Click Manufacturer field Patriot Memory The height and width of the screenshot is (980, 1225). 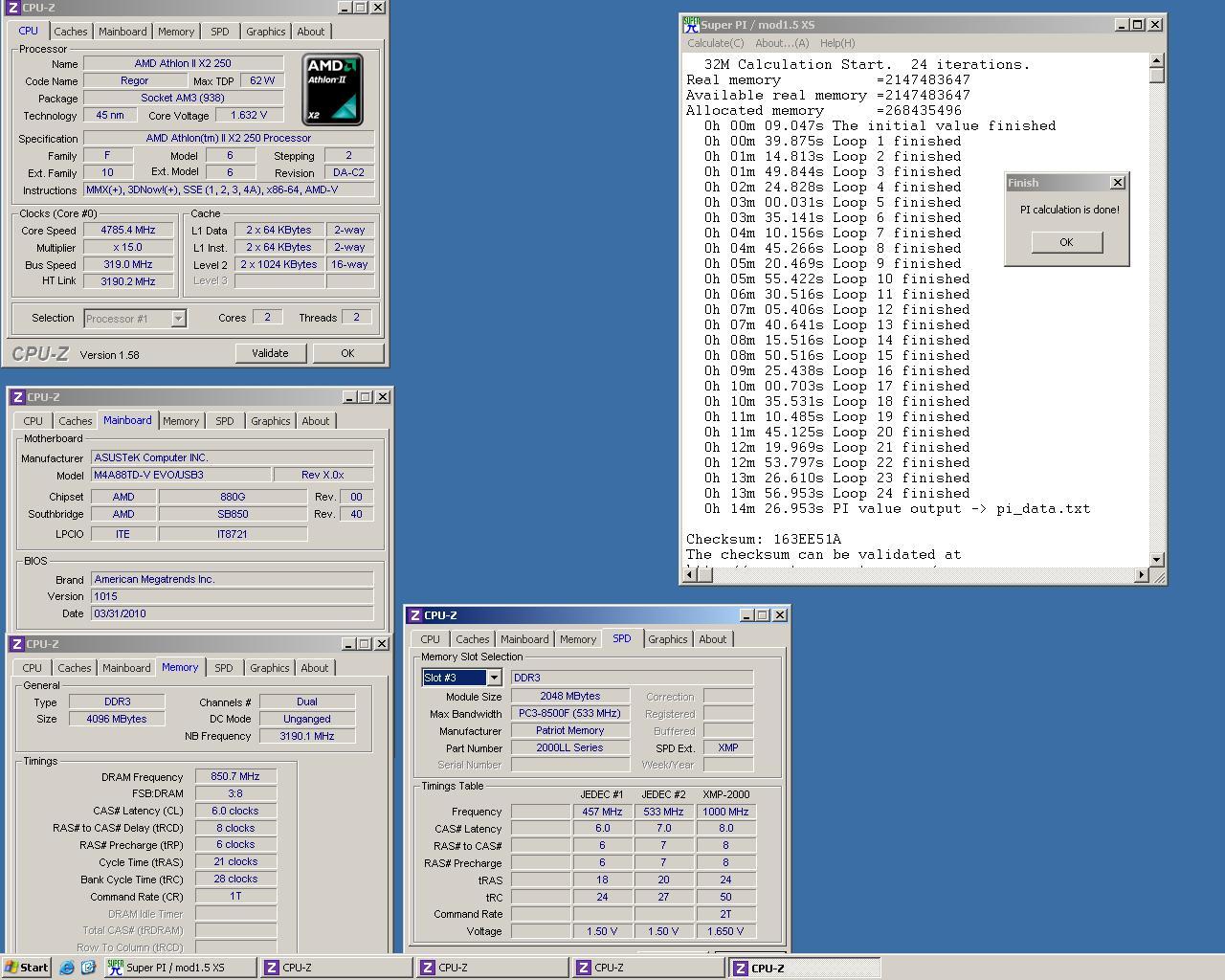(569, 730)
